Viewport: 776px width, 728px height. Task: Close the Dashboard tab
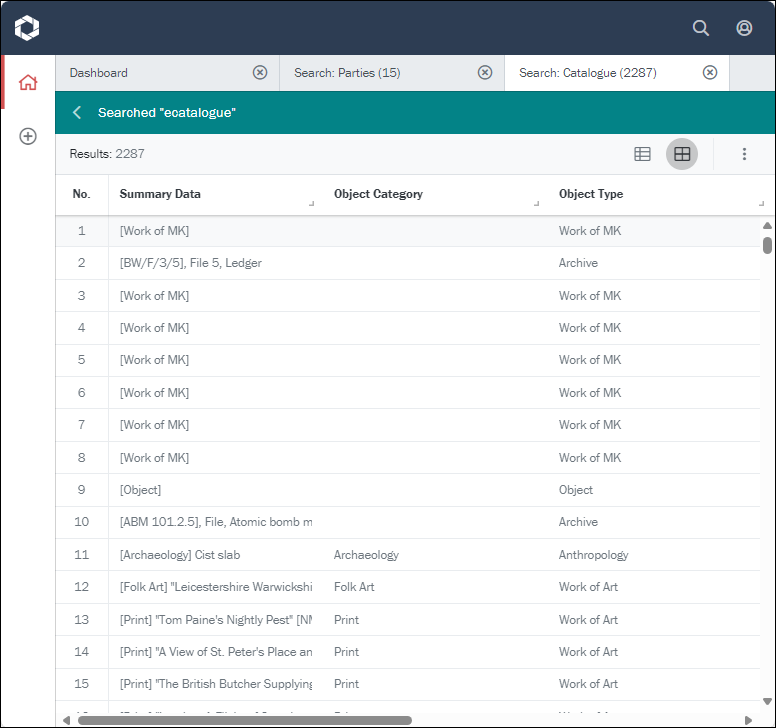pos(260,73)
